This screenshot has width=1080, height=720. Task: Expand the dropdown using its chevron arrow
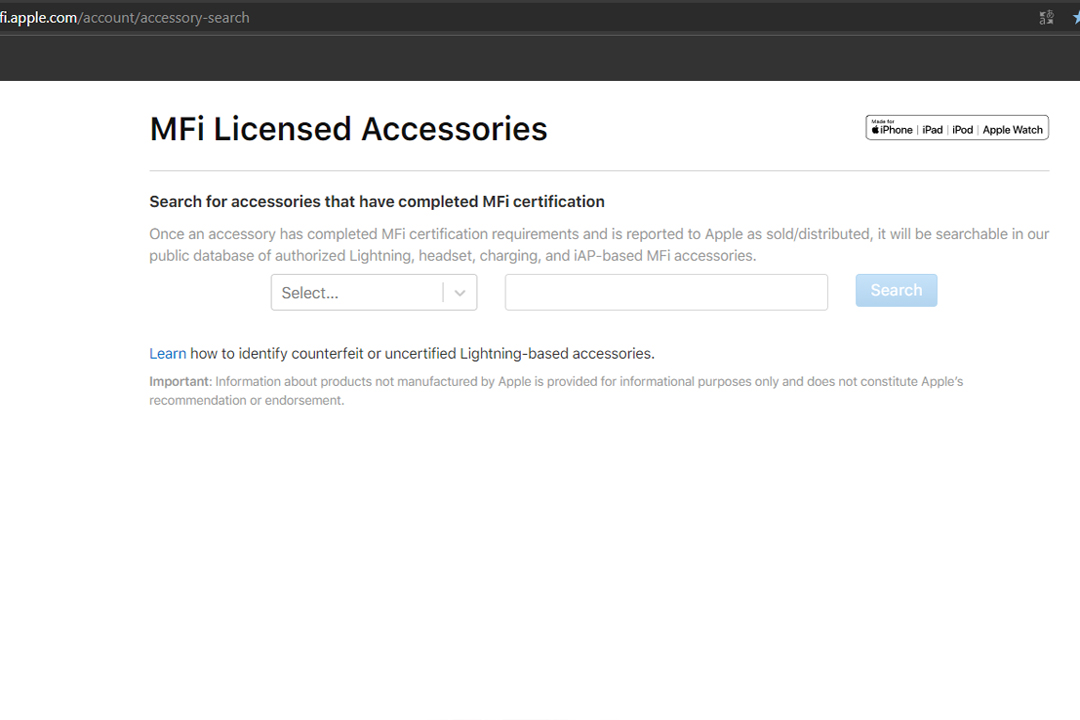460,293
